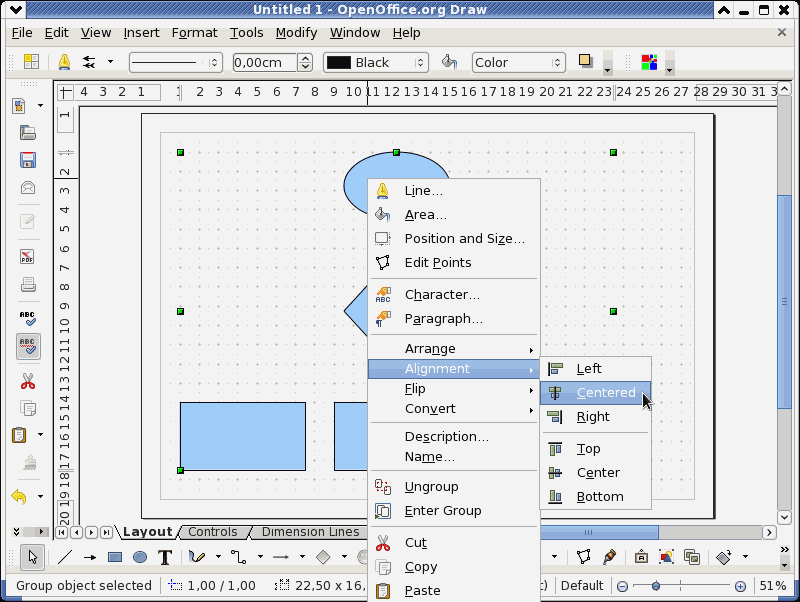Click the Available colors swatch icon
The height and width of the screenshot is (602, 800).
click(x=649, y=62)
